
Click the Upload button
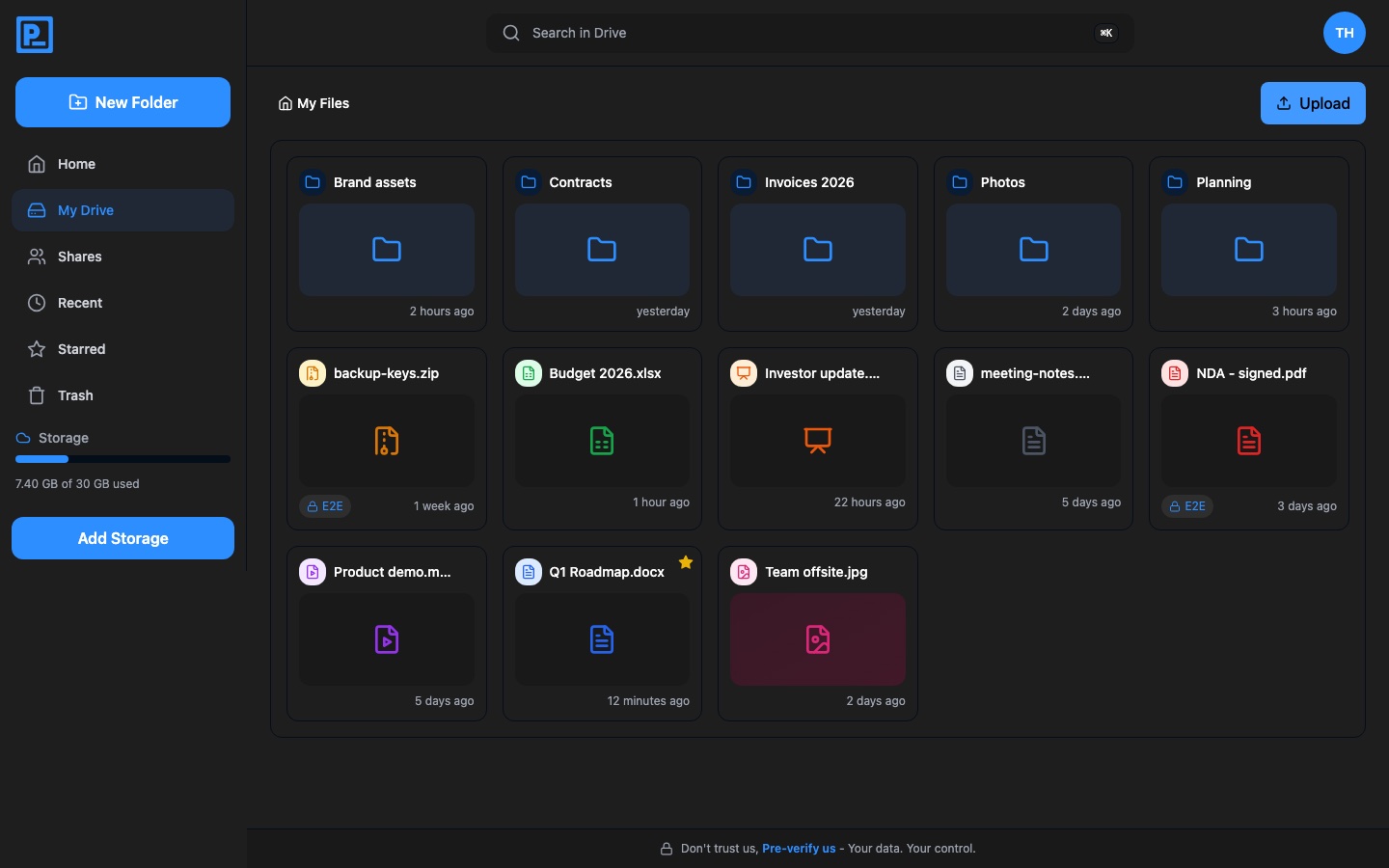coord(1313,103)
